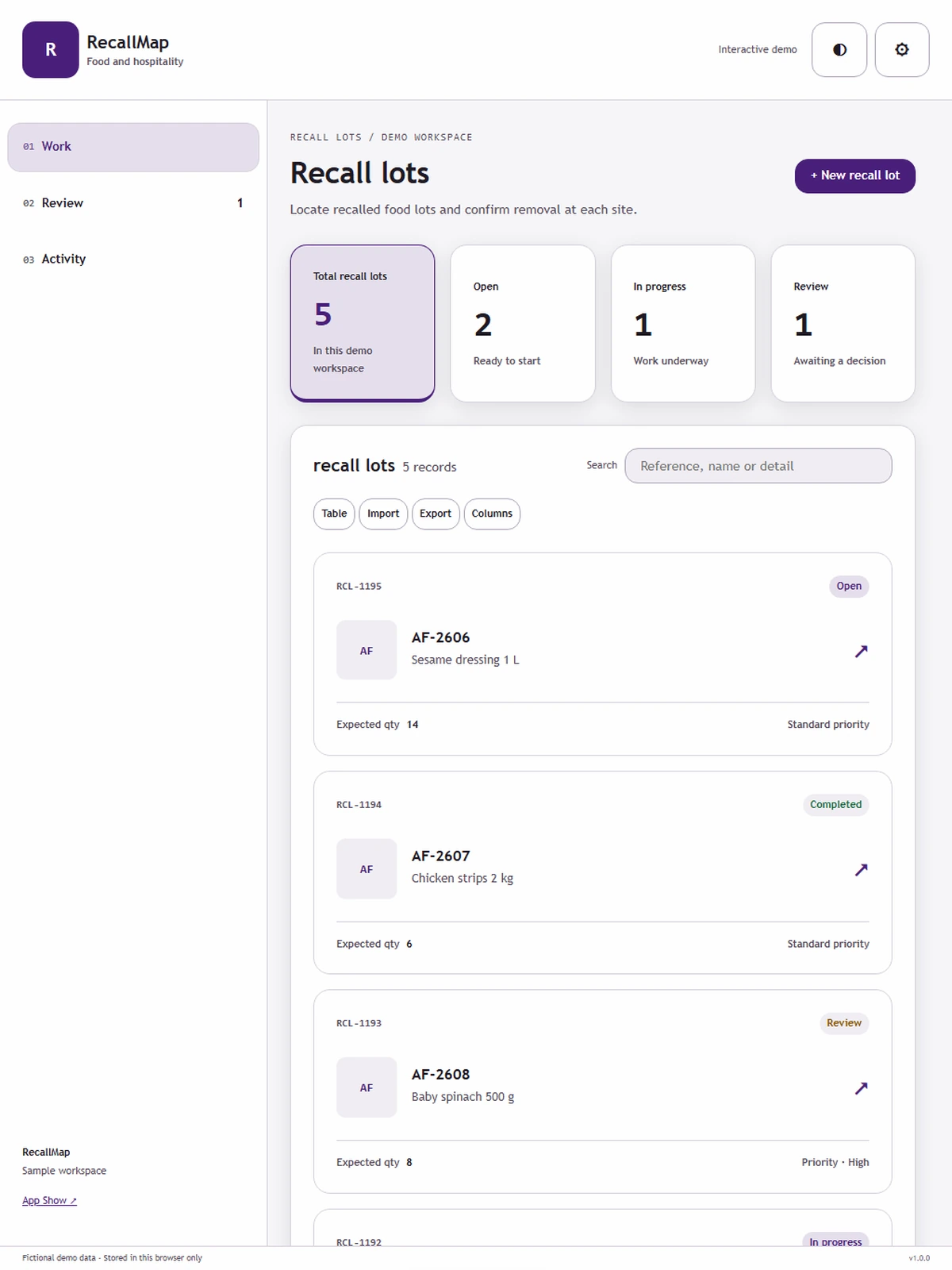
Task: Follow the App Show link
Action: click(49, 1200)
